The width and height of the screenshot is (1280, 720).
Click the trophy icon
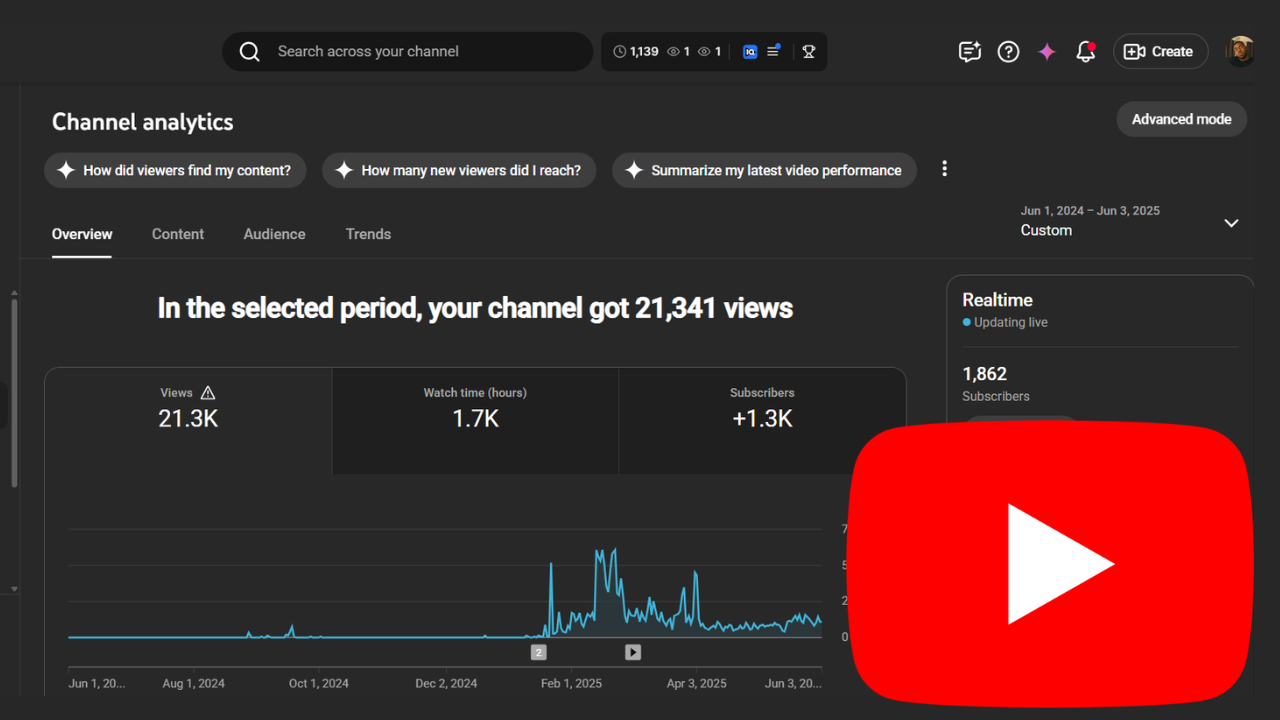coord(809,52)
